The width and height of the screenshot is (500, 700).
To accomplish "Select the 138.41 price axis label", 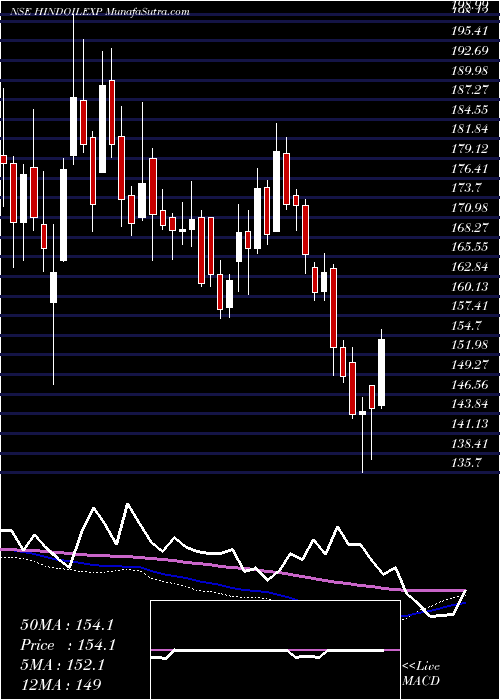I will click(x=470, y=444).
